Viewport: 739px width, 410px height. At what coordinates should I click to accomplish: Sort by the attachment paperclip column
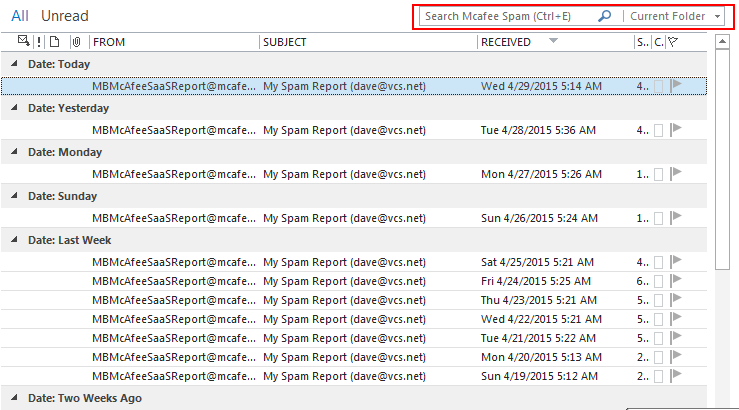tap(76, 42)
